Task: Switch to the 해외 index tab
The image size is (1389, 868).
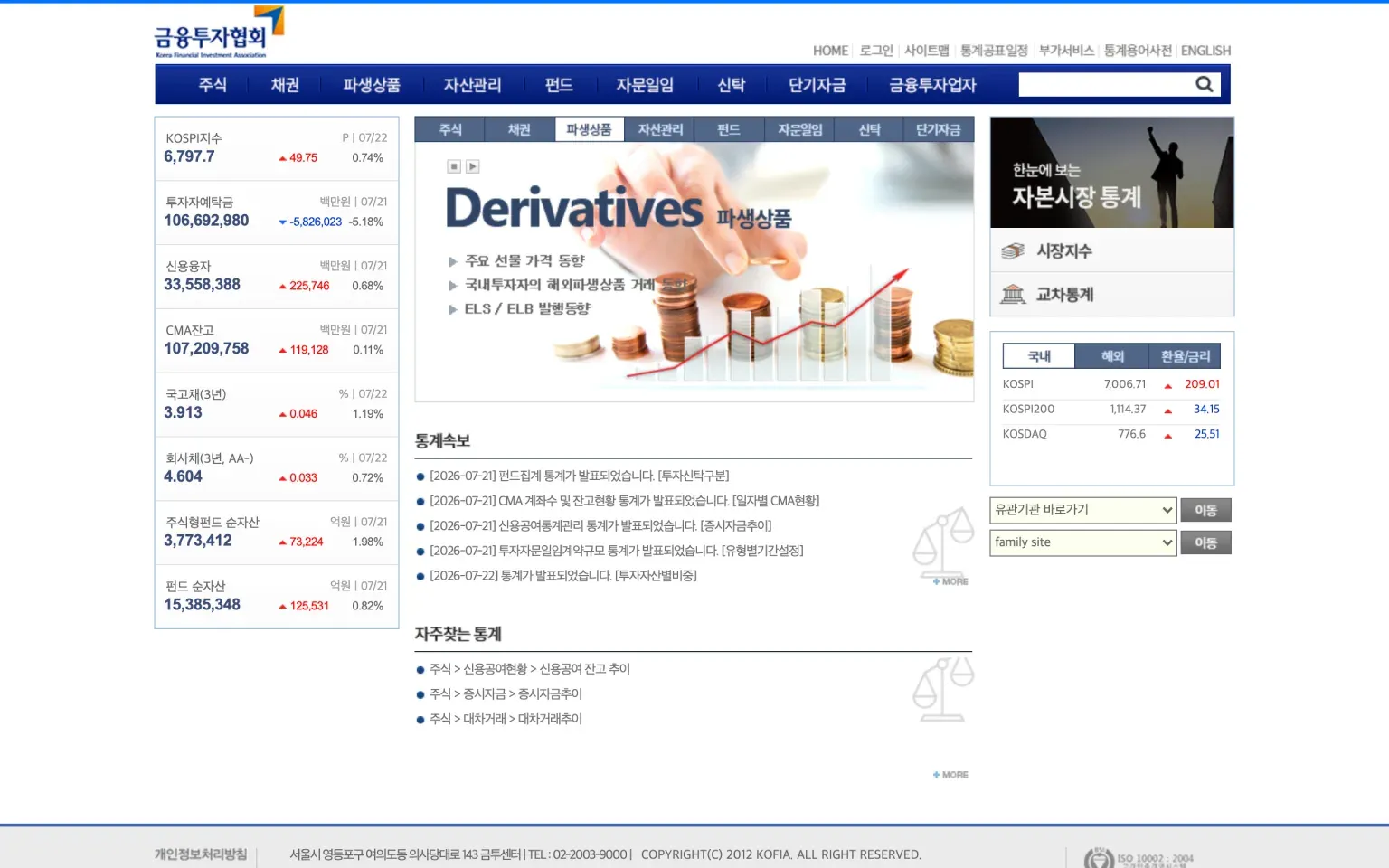Action: pos(1112,356)
